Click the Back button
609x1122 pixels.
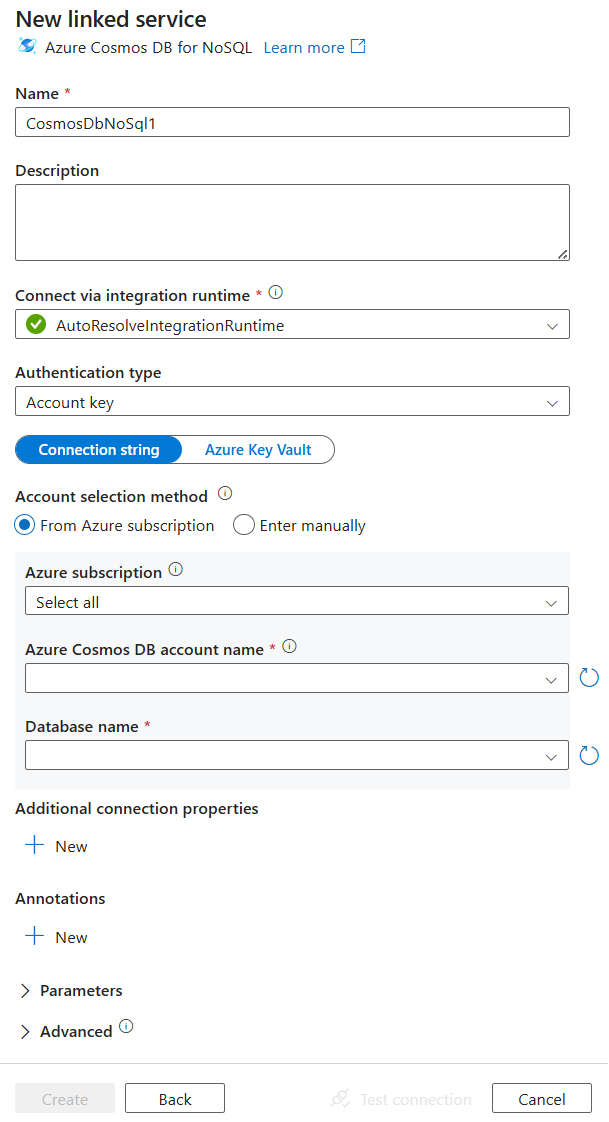(174, 1097)
